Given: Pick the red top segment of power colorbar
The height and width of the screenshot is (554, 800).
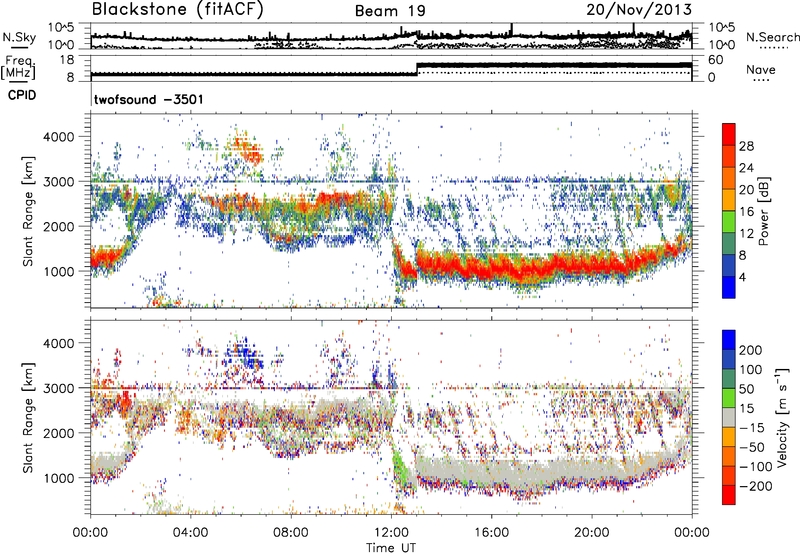Looking at the screenshot, I should coord(729,135).
